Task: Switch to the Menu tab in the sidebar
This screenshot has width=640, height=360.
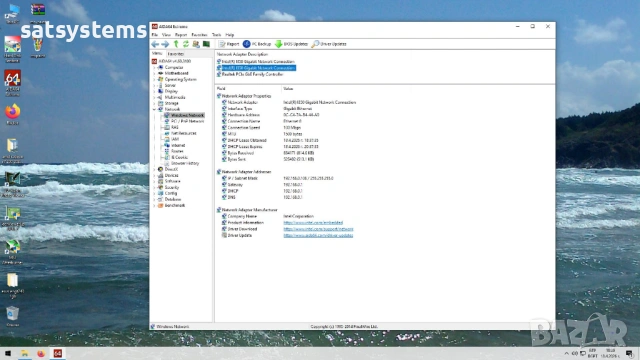Action: pos(157,53)
